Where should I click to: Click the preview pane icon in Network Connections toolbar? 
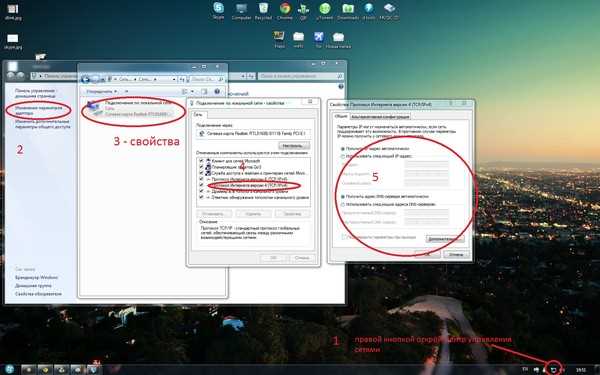(204, 91)
